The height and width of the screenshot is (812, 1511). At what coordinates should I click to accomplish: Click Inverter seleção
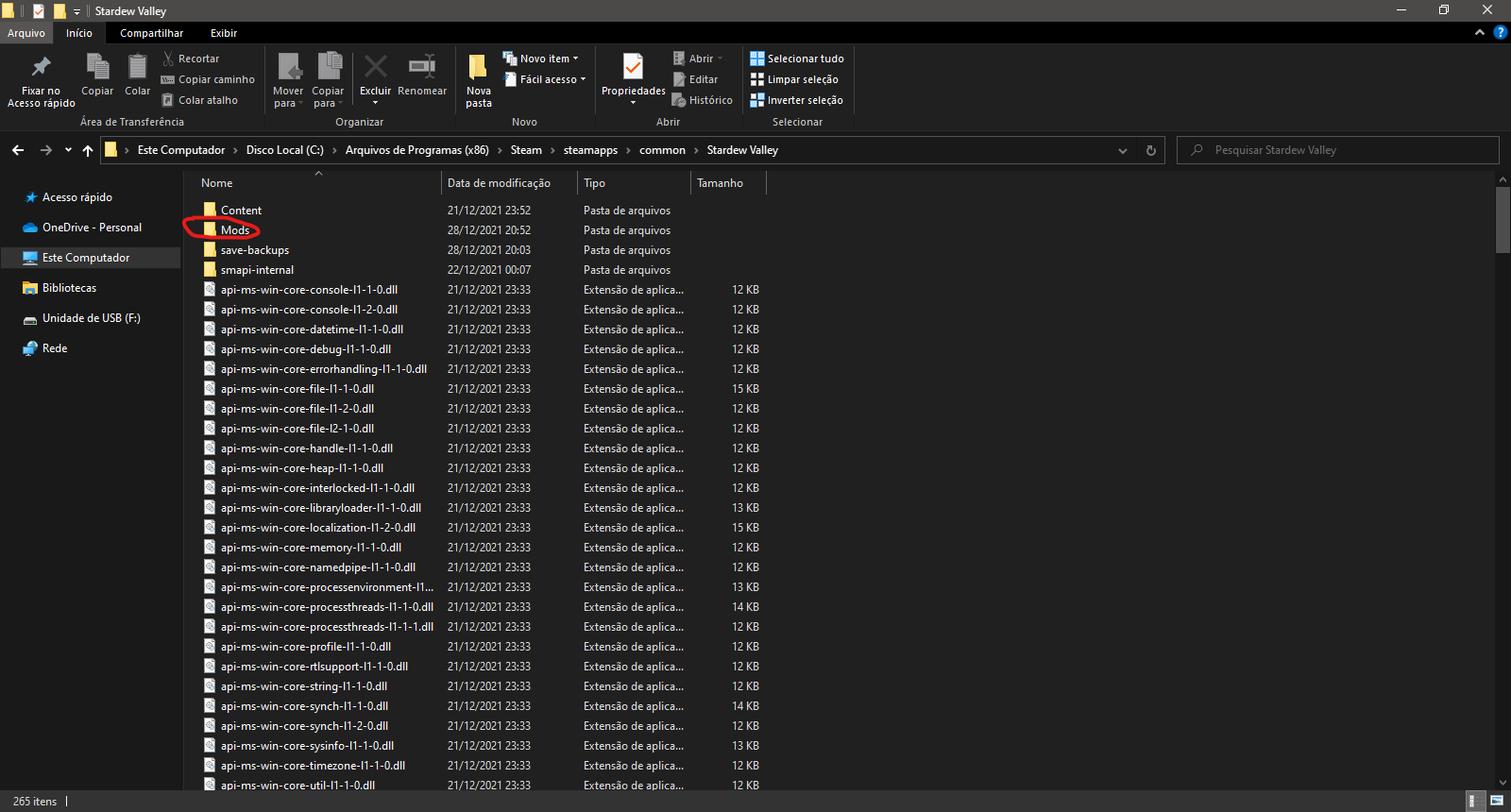pyautogui.click(x=796, y=100)
